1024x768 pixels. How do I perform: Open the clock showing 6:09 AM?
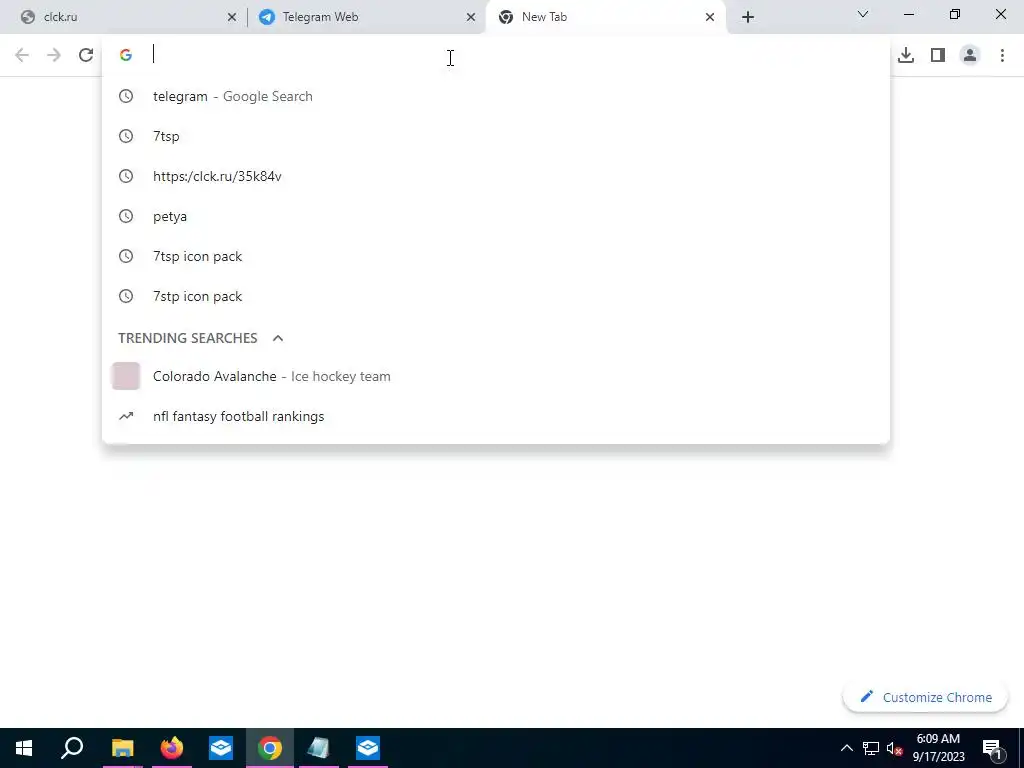938,748
